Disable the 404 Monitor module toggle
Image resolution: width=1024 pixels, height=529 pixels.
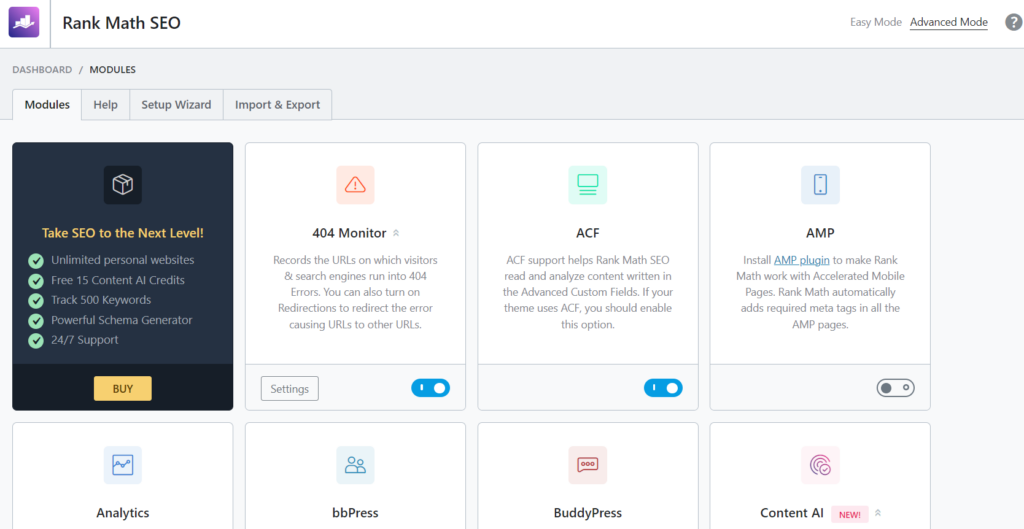pos(430,388)
